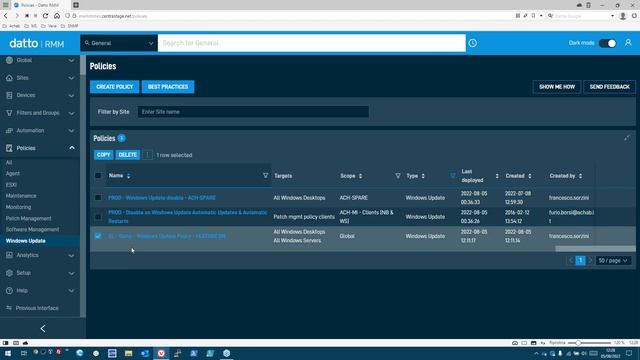This screenshot has width=640, height=360.
Task: Uncheck the Global policy row checkbox
Action: pyautogui.click(x=98, y=236)
